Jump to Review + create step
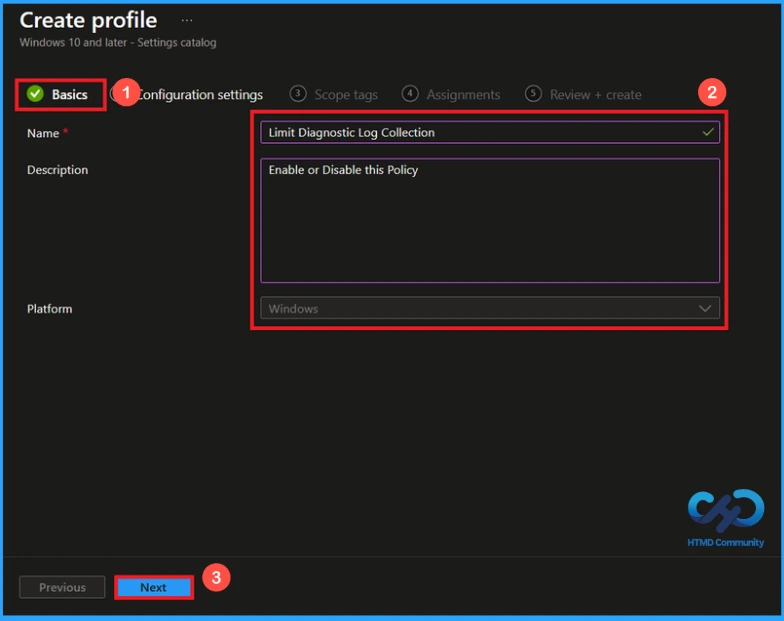This screenshot has height=621, width=784. 583,94
